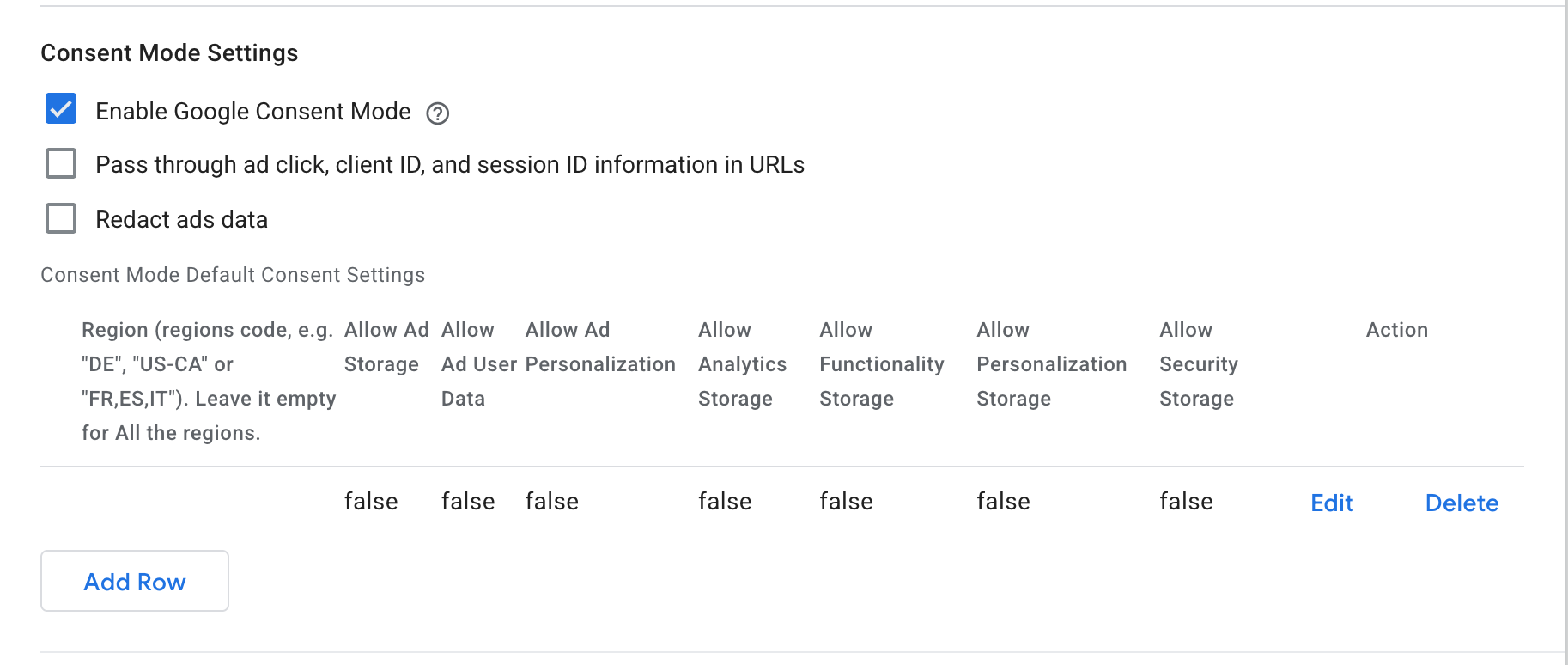Enable pass through of ad click information in URLs
Image resolution: width=1568 pixels, height=665 pixels.
[60, 163]
